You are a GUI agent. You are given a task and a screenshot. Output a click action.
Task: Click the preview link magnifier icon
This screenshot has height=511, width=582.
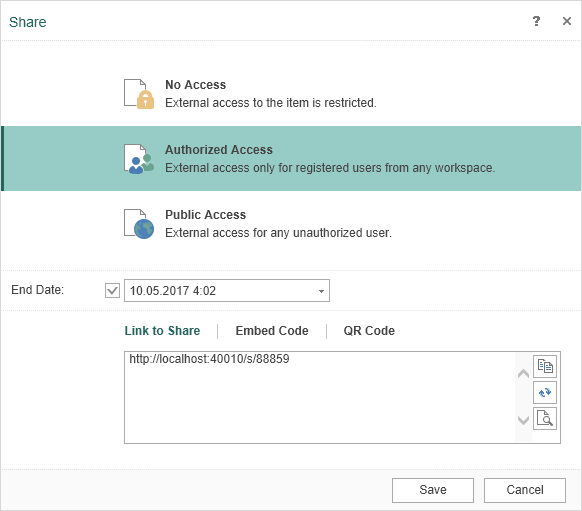pos(545,418)
